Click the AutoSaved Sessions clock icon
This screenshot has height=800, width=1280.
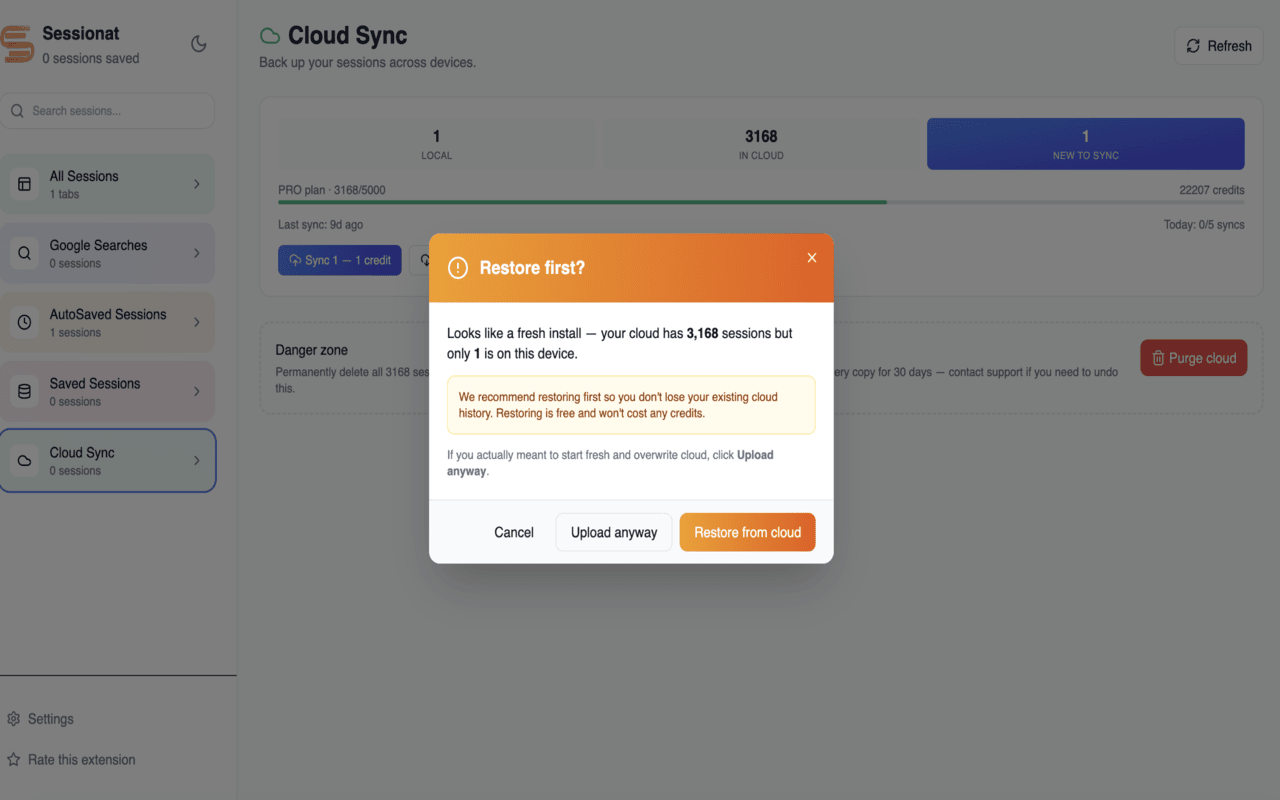[x=25, y=322]
